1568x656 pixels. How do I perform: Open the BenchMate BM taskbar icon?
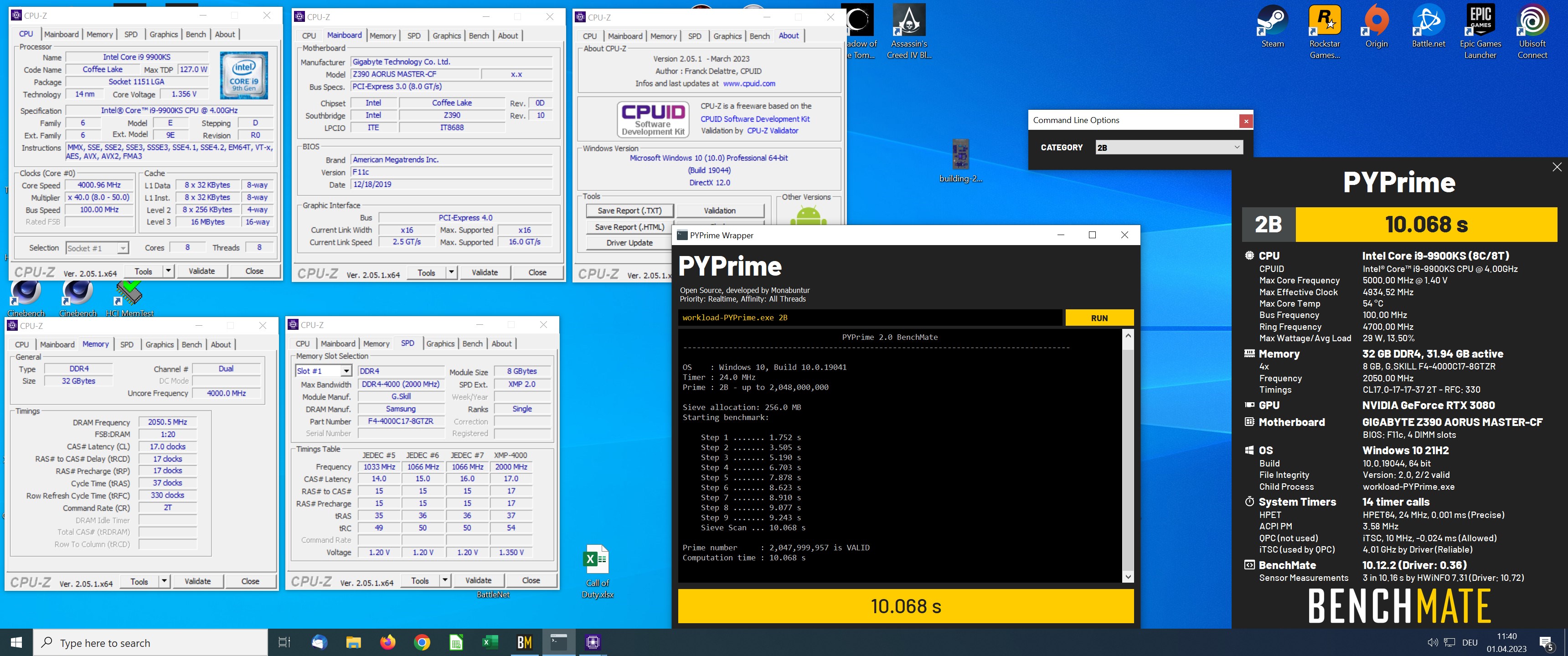coord(524,642)
